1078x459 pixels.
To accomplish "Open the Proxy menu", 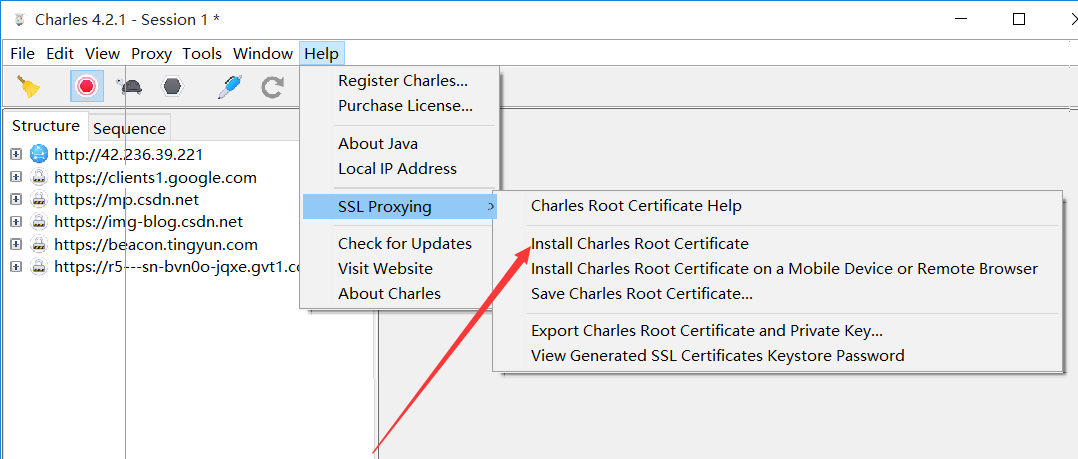I will (151, 54).
